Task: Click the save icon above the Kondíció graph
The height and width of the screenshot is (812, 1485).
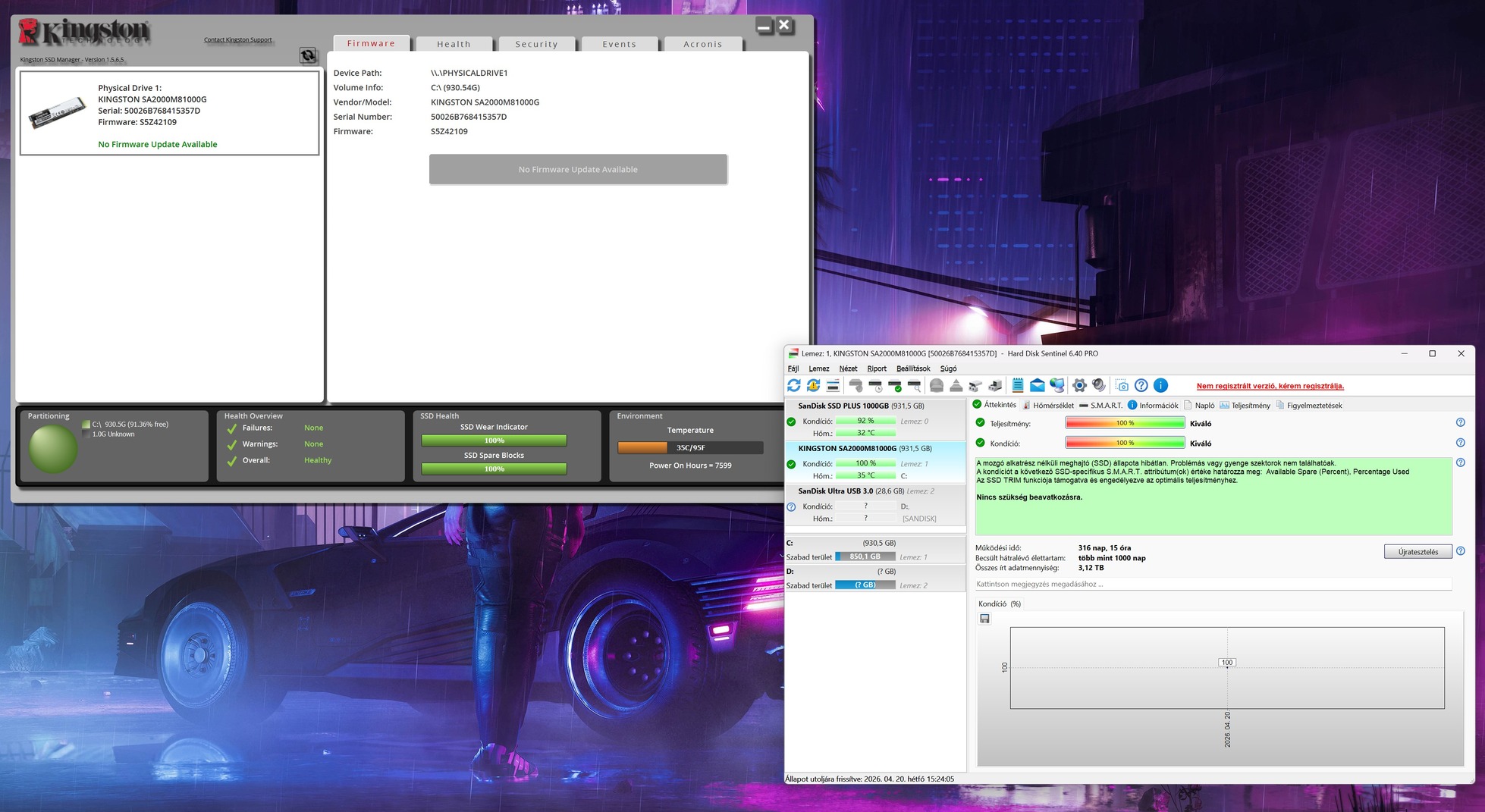Action: click(x=984, y=619)
